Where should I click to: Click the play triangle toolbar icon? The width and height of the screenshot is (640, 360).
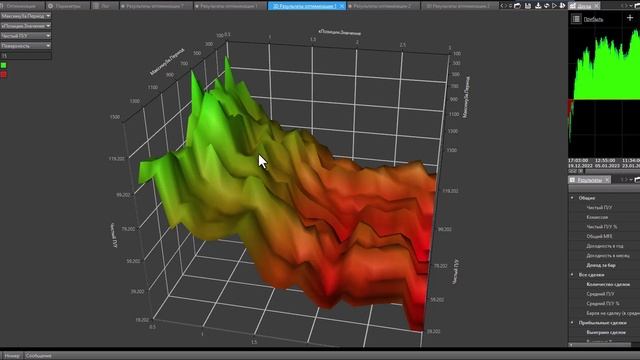(x=554, y=6)
